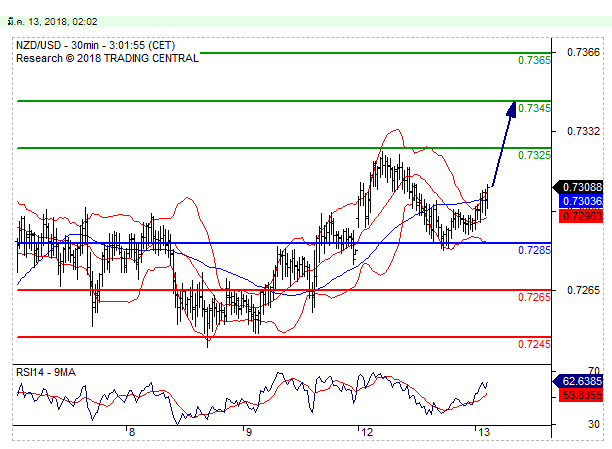
Task: Click the 0.7265 price axis value
Action: coord(583,290)
